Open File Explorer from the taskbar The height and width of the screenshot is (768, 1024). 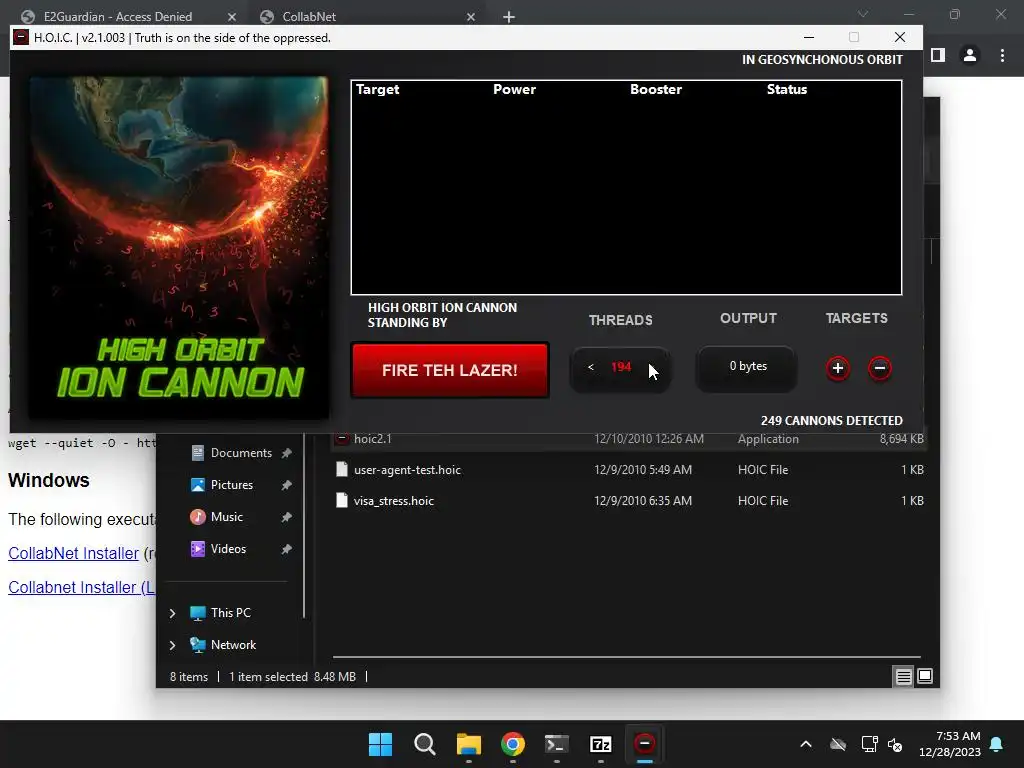pos(468,744)
